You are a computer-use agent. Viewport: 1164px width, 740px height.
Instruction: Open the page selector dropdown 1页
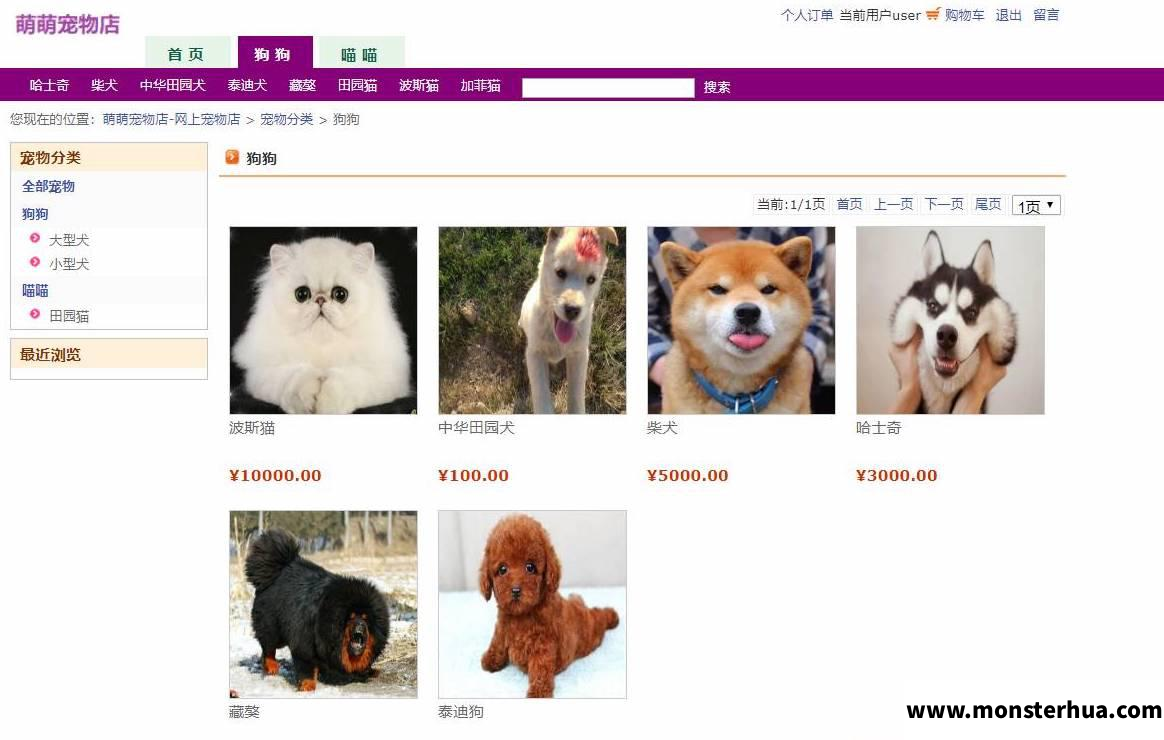[x=1036, y=205]
